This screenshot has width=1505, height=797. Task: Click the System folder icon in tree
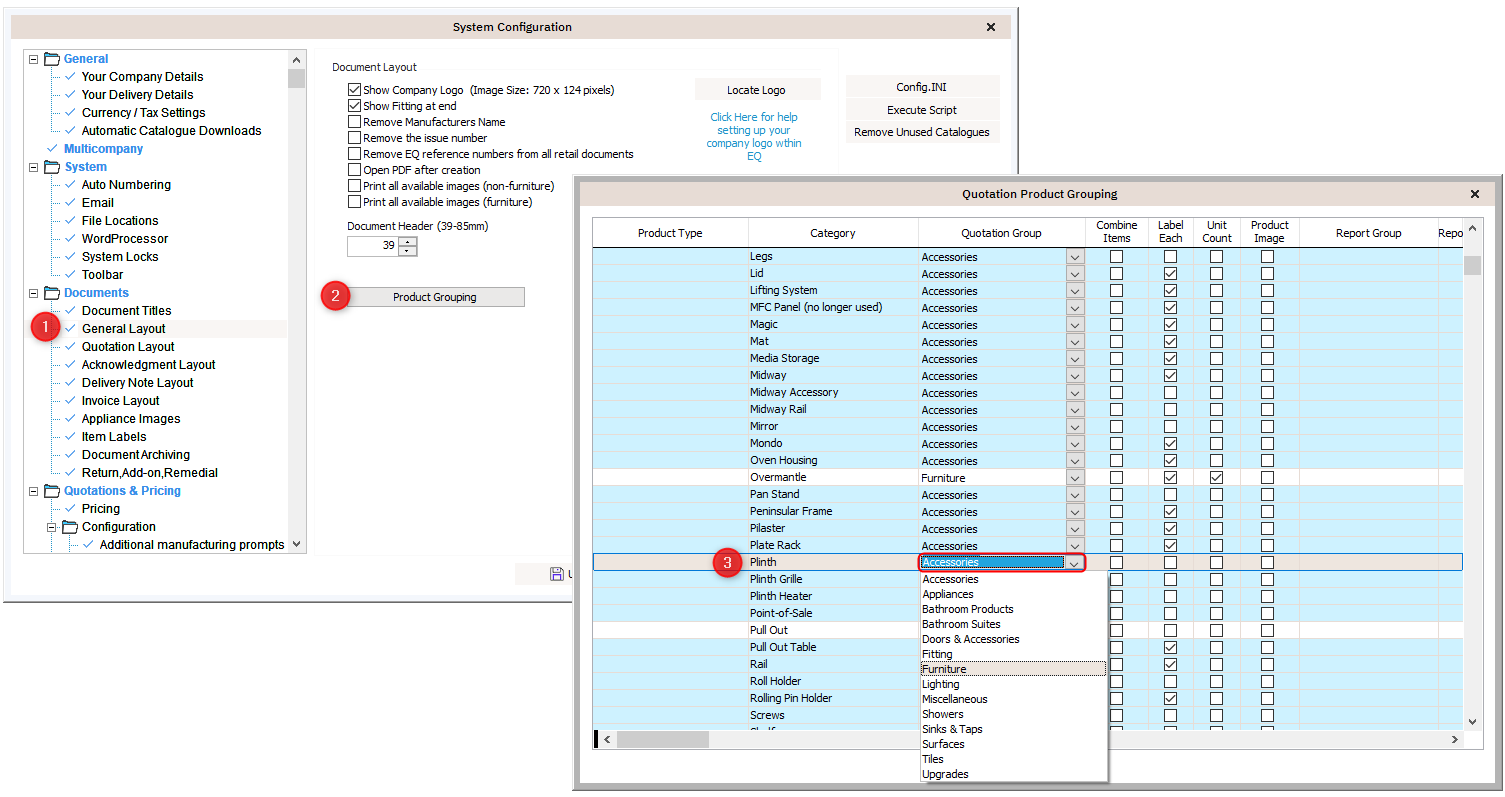51,167
